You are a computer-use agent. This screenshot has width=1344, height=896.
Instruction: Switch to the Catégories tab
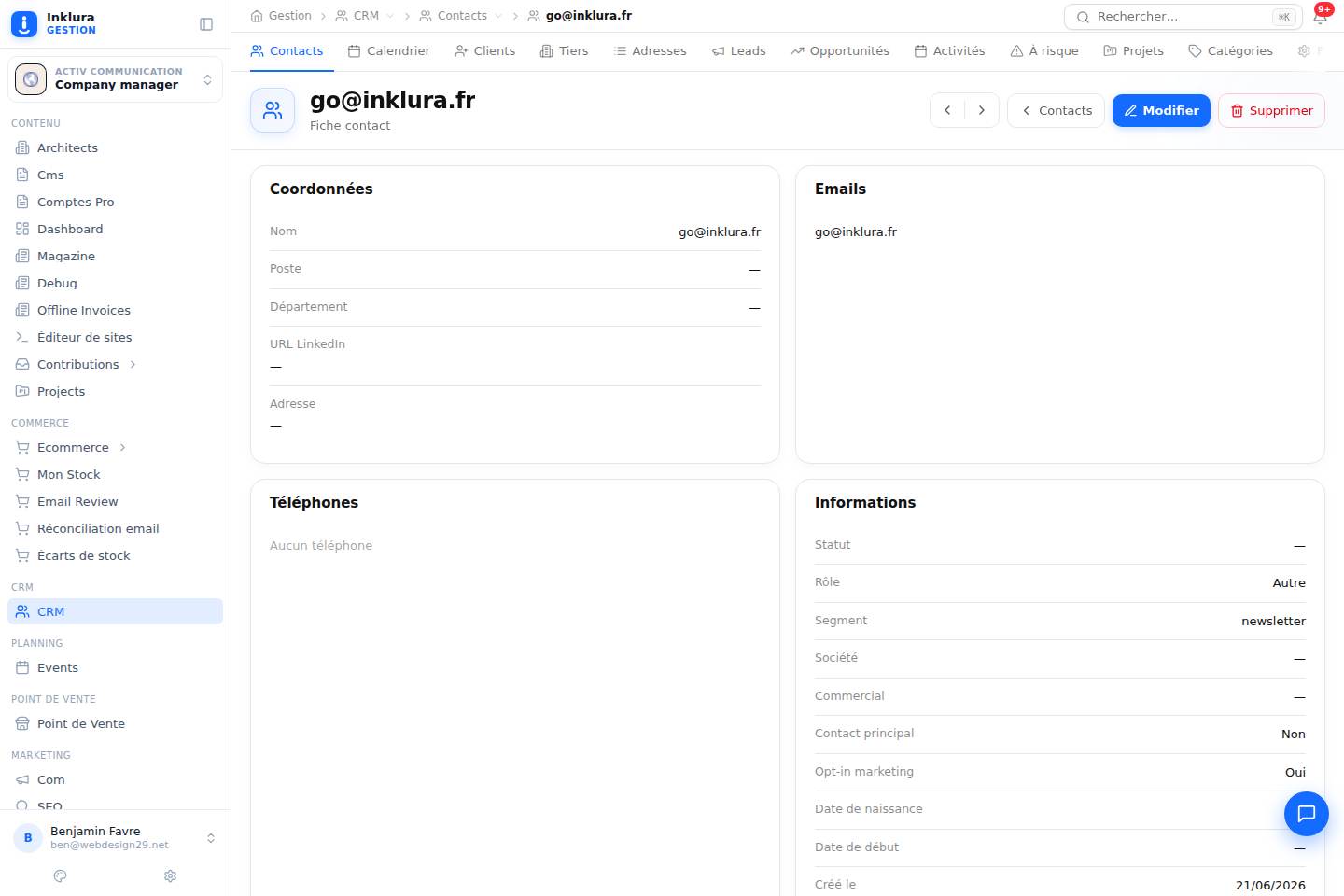(x=1230, y=51)
